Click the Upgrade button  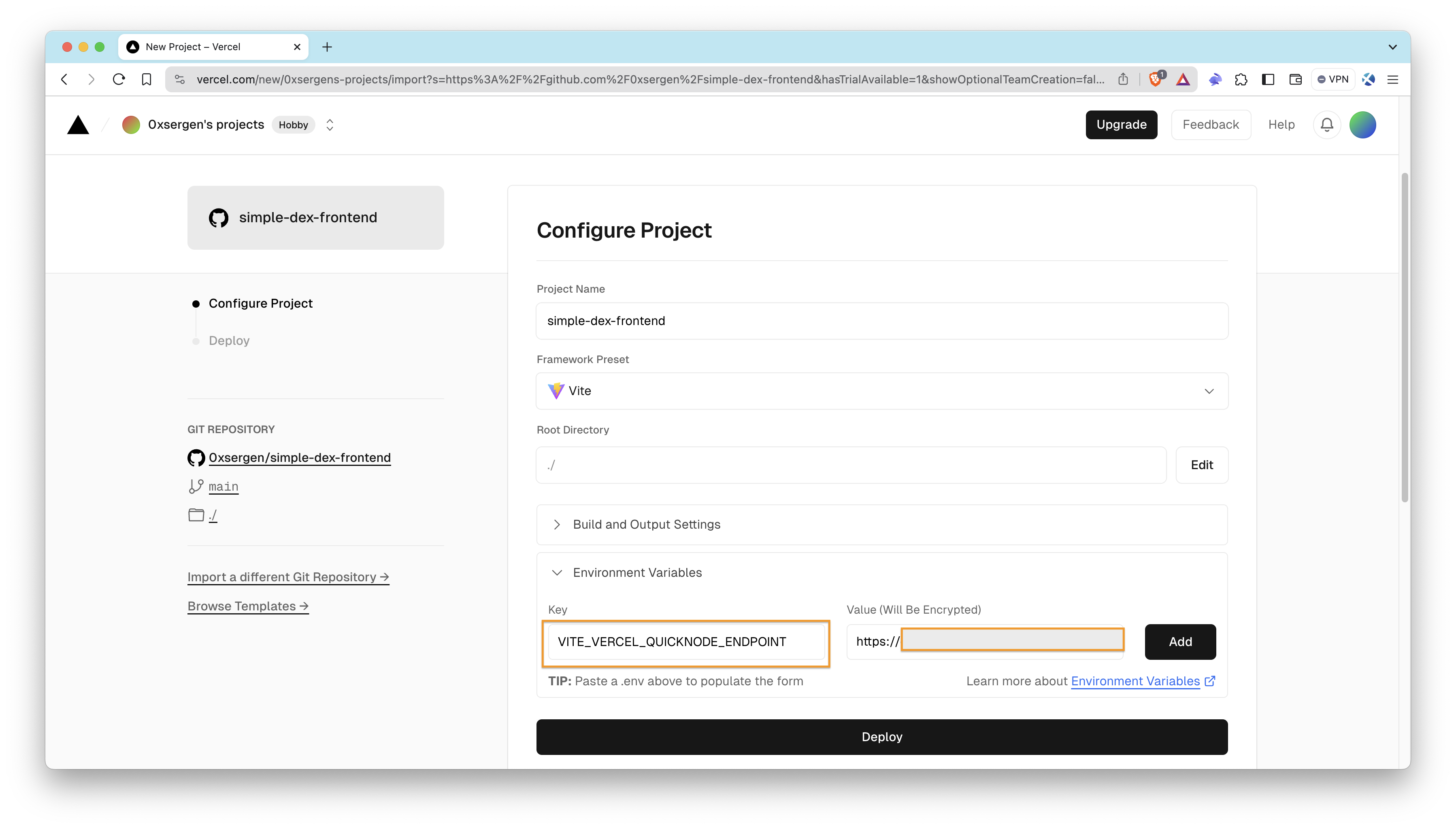click(x=1121, y=125)
